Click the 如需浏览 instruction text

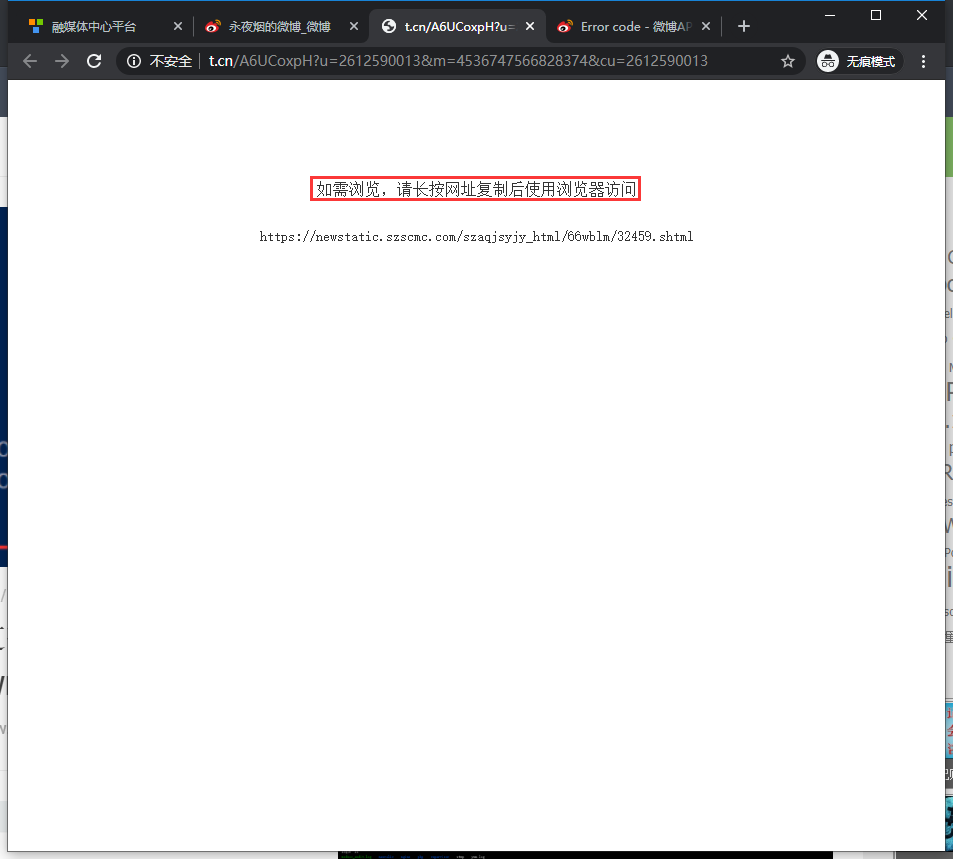476,189
